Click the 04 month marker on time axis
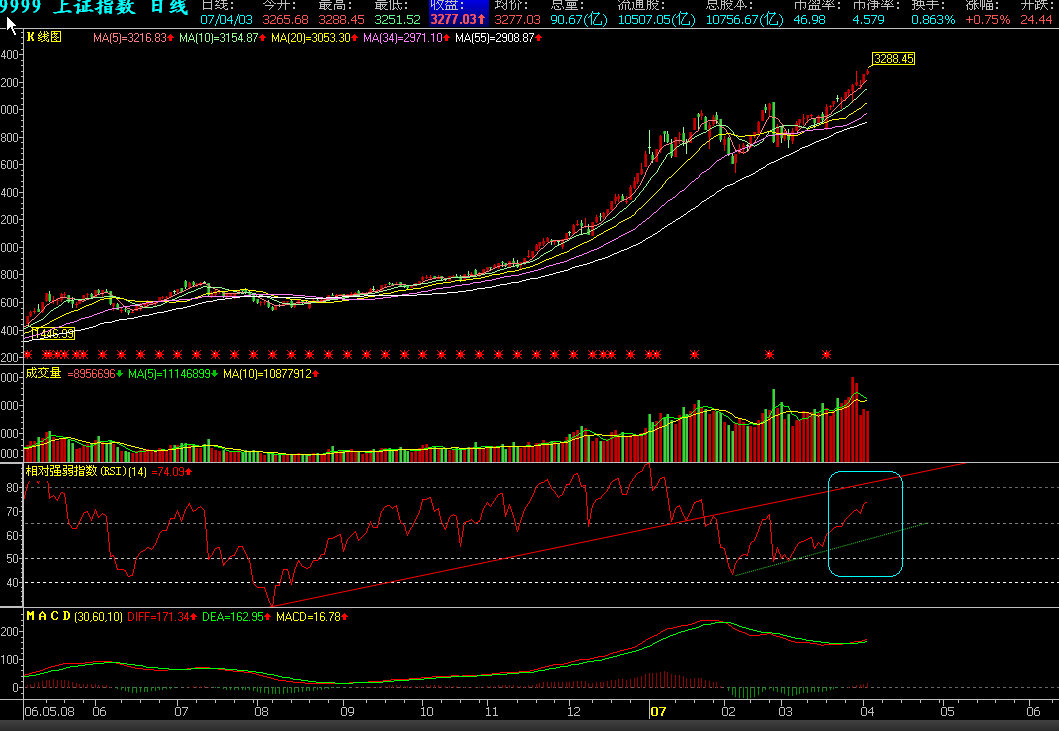1059x731 pixels. (x=867, y=711)
